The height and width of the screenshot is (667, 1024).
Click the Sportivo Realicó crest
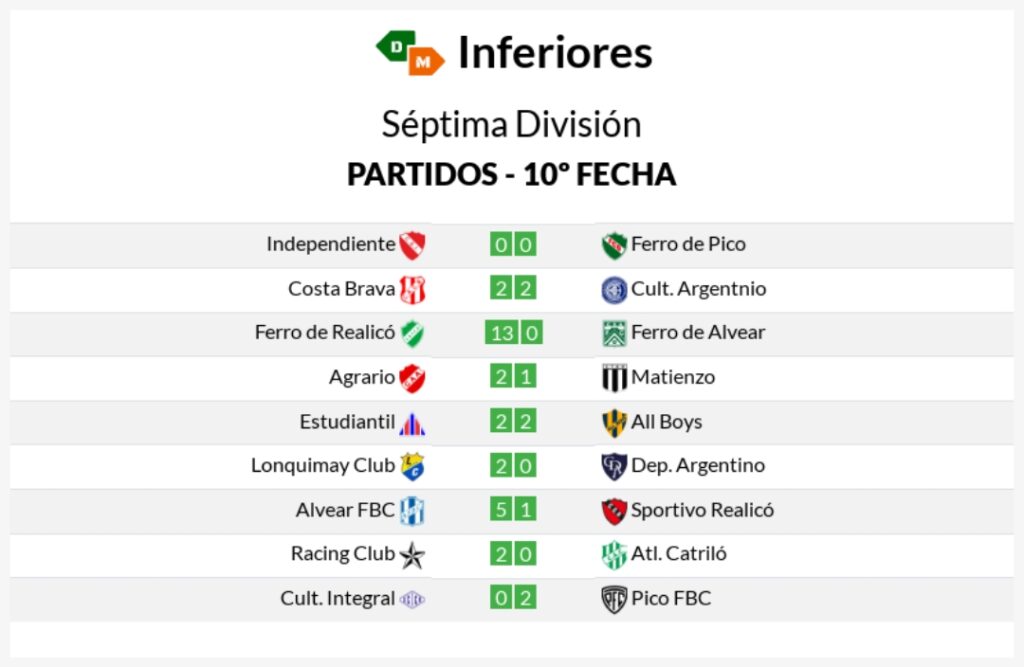point(613,511)
